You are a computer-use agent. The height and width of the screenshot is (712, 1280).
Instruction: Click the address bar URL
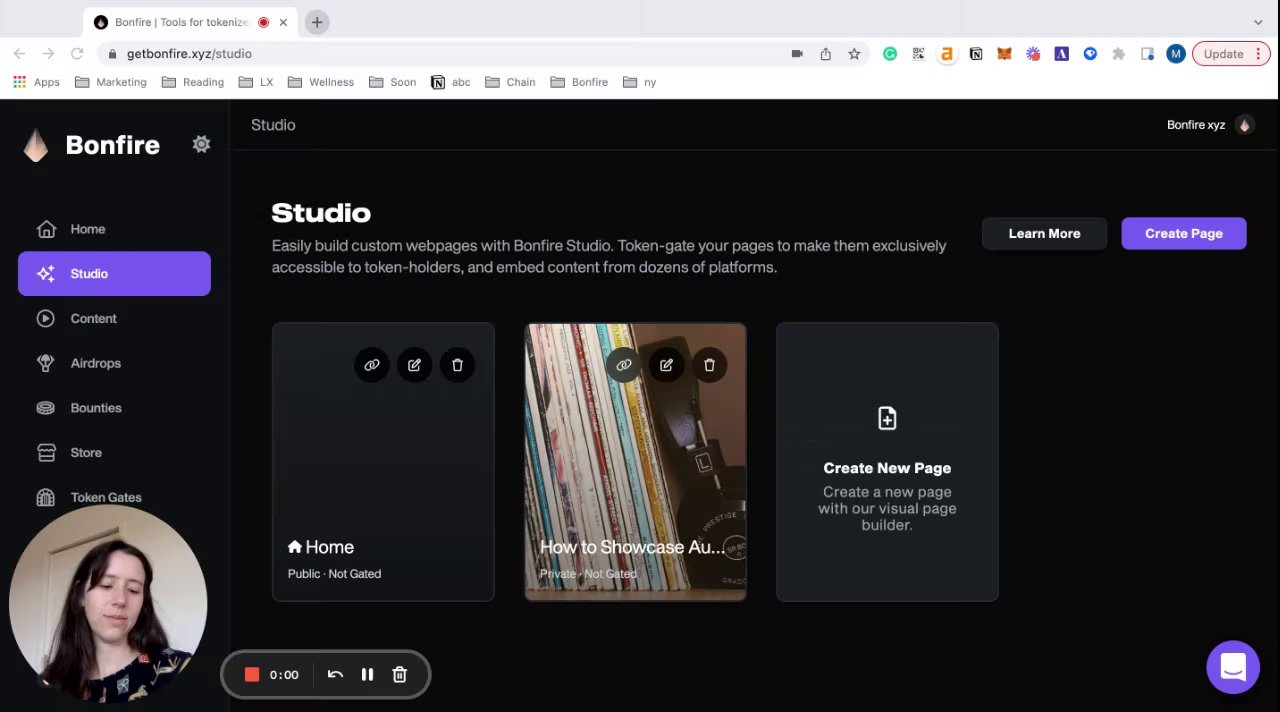coord(189,54)
